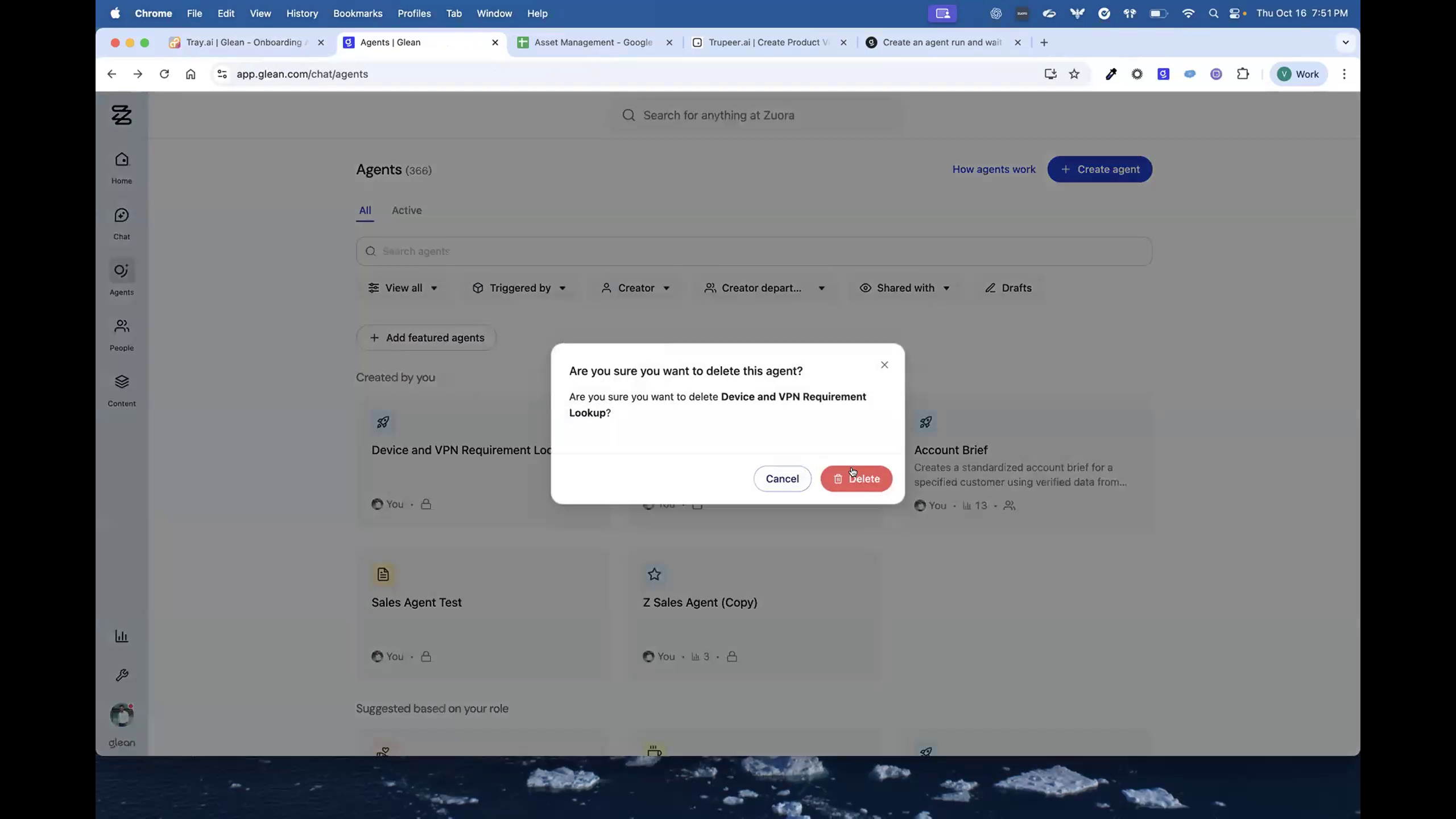Open the analytics chart icon in the sidebar
Screen dimensions: 1456x819
pyautogui.click(x=121, y=636)
